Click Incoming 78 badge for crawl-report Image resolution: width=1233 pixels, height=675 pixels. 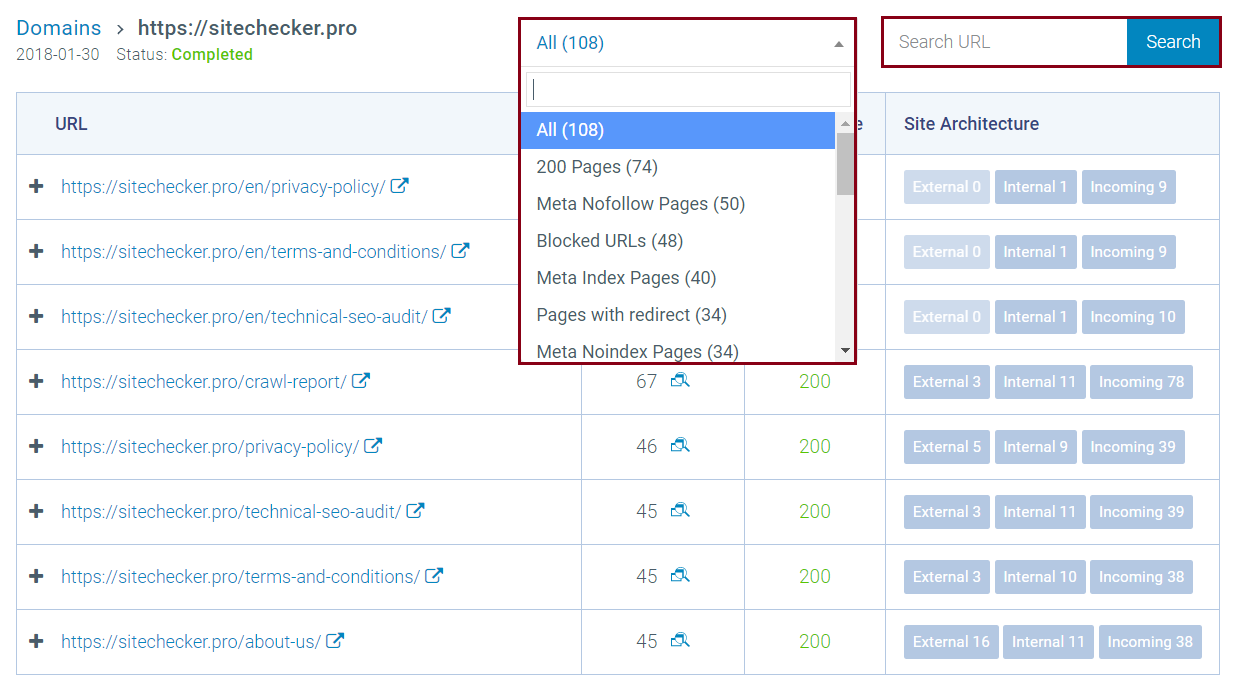1141,382
